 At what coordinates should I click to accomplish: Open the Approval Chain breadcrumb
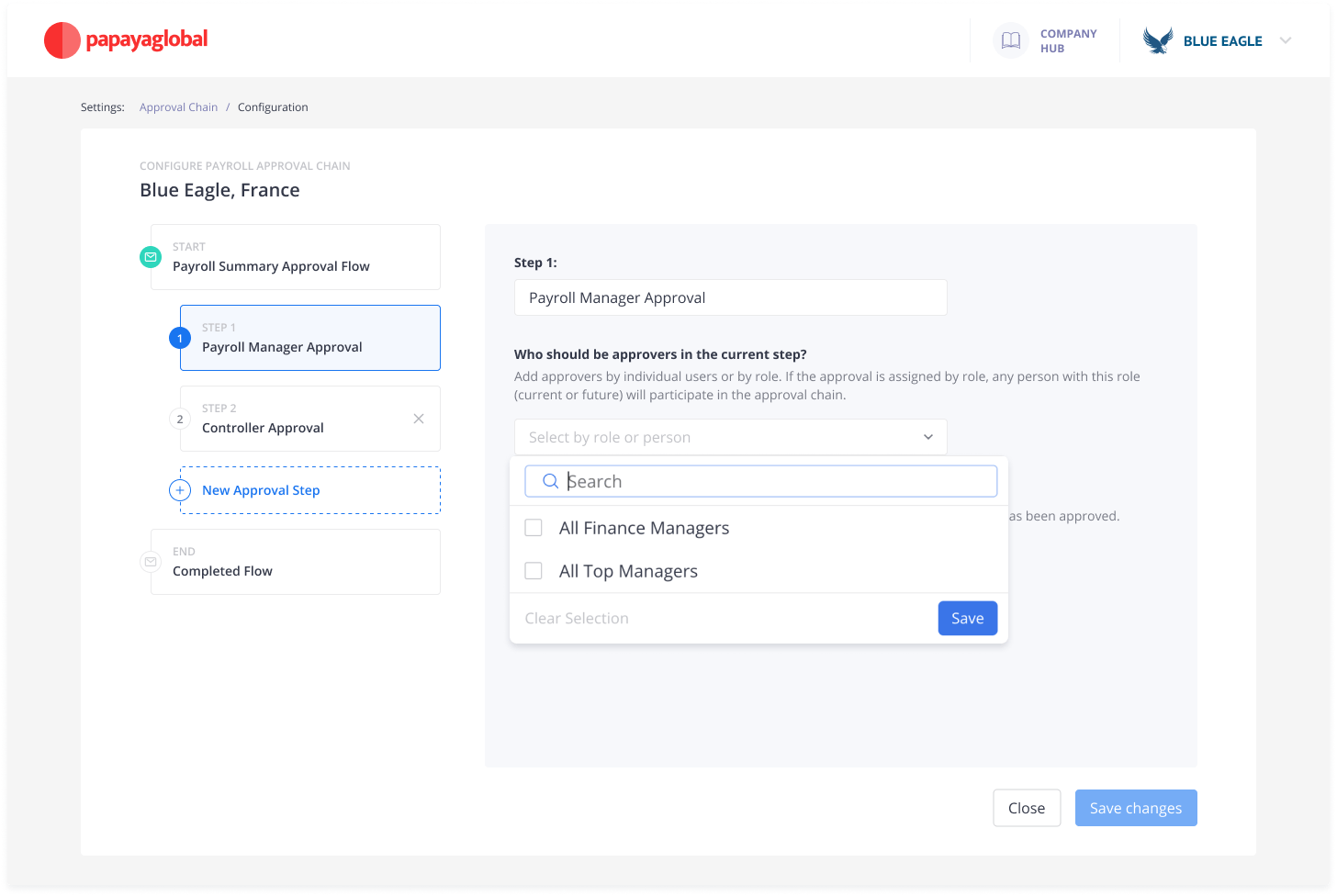coord(178,106)
